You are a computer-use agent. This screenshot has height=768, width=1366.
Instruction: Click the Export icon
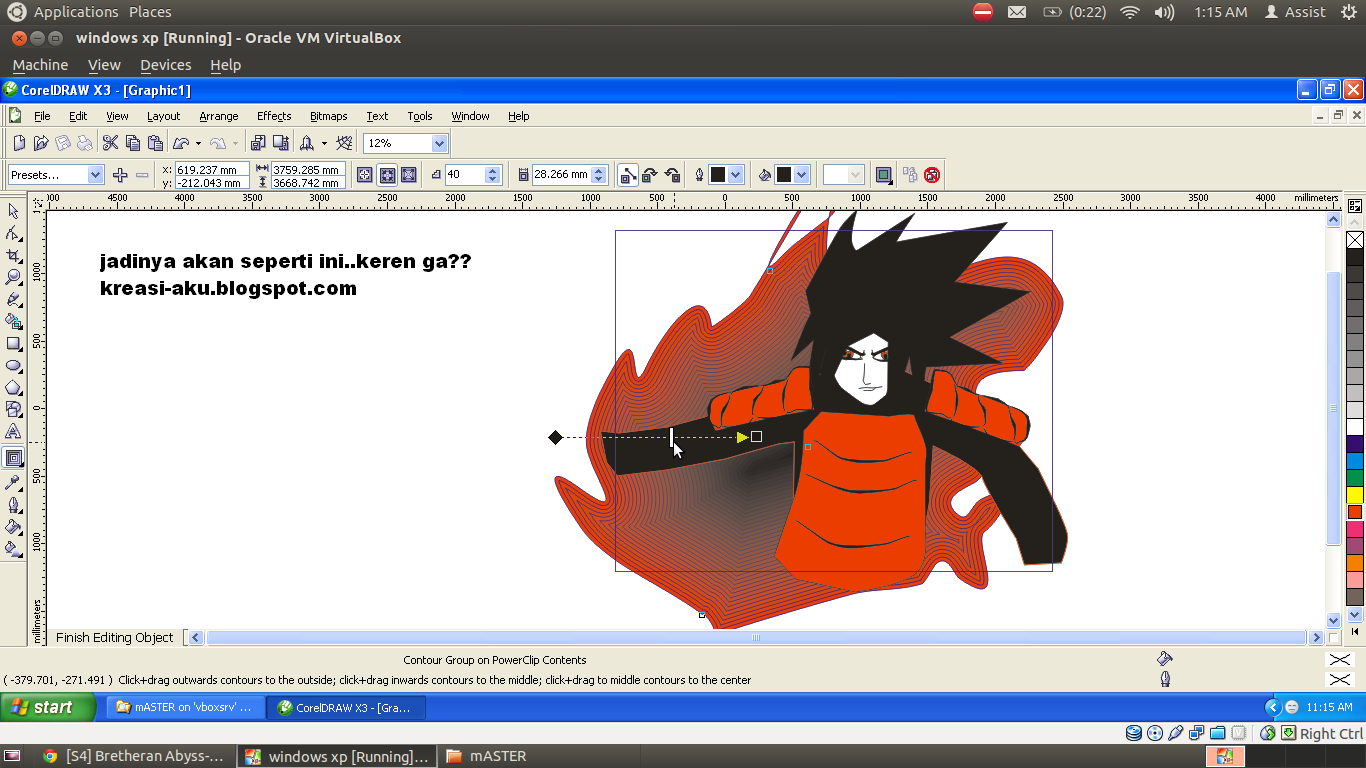(x=281, y=143)
